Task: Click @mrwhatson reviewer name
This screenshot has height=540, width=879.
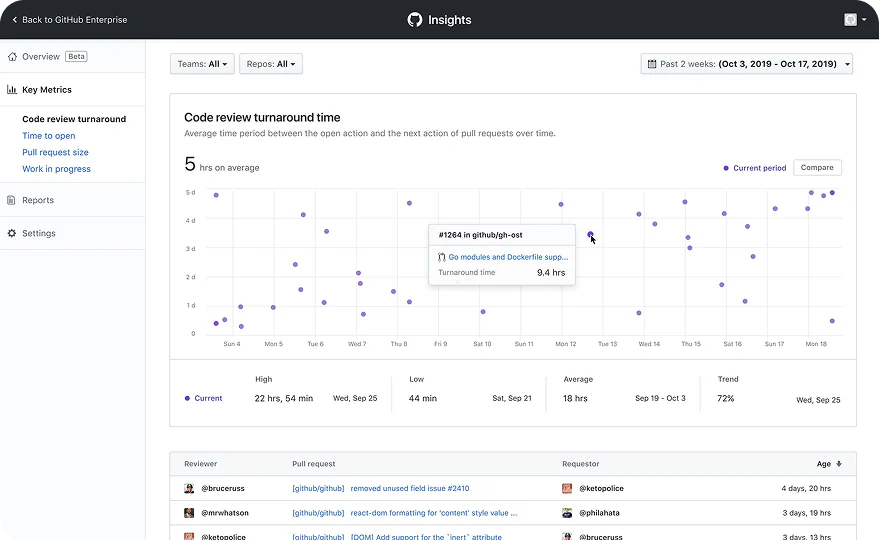Action: point(225,513)
